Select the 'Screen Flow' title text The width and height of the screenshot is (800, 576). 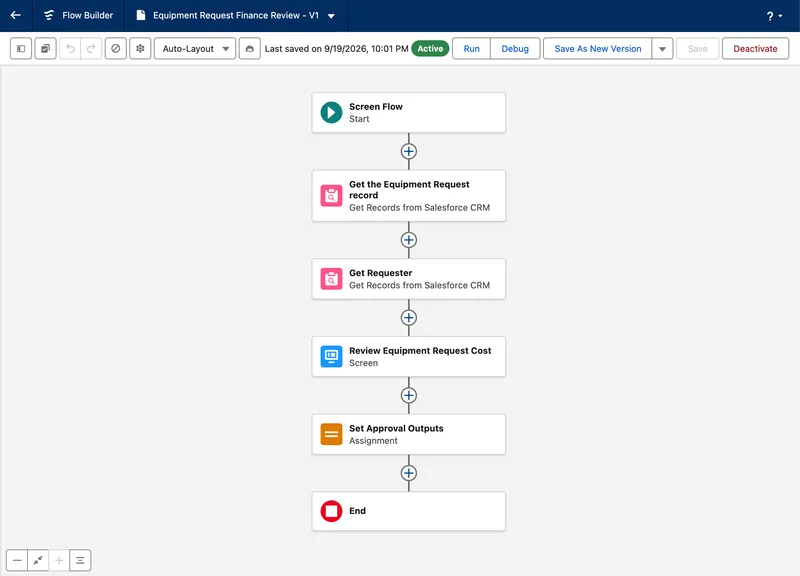pyautogui.click(x=376, y=107)
